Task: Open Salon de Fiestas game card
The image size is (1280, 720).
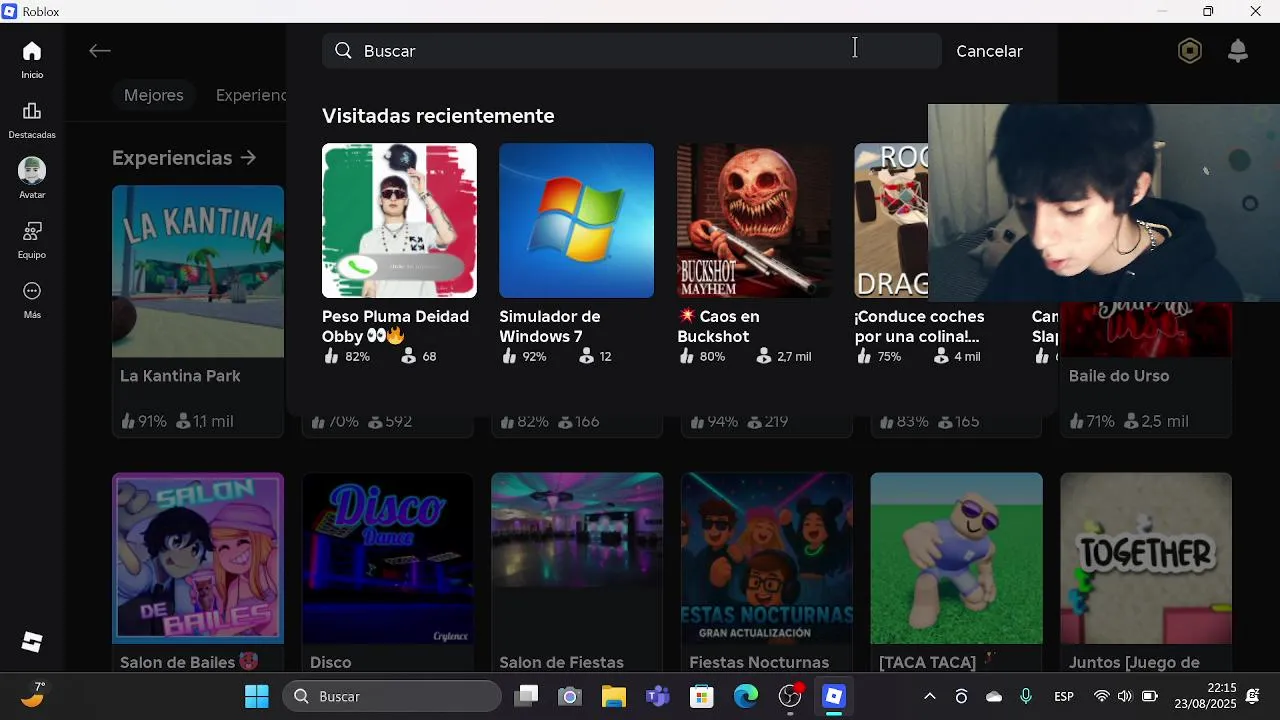Action: [x=577, y=572]
